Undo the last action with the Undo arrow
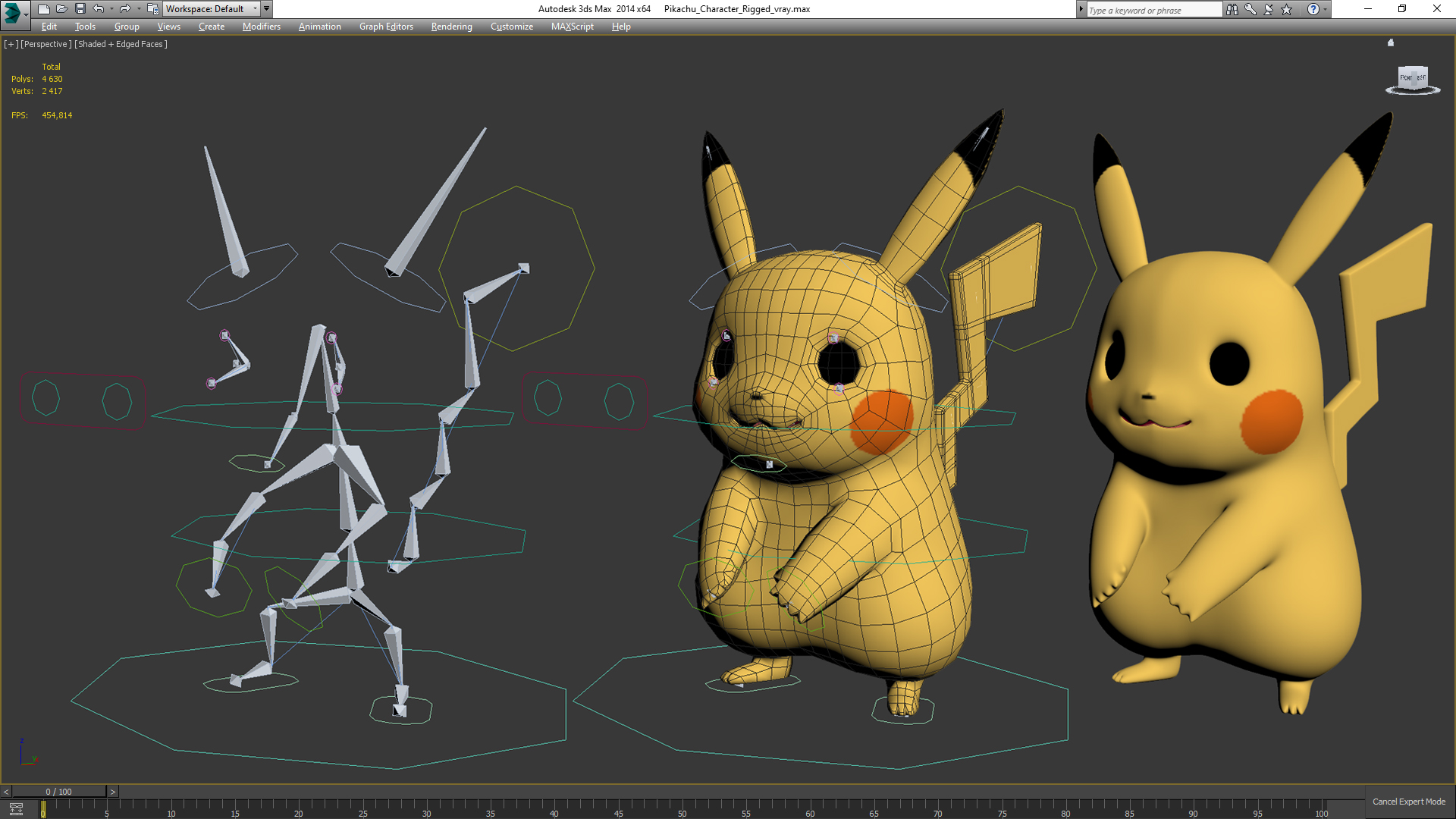Screen dimensions: 1456x819 click(99, 9)
